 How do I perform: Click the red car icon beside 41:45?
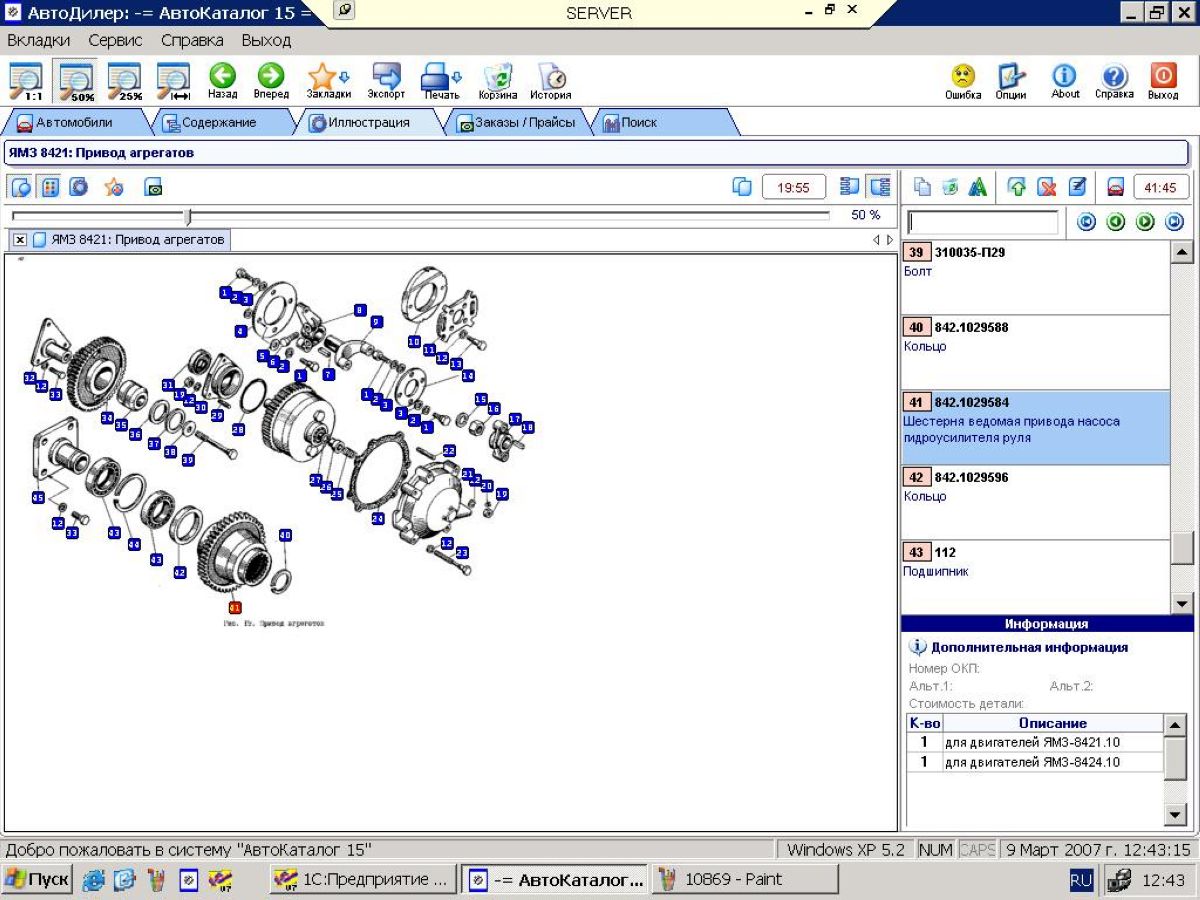click(x=1115, y=187)
